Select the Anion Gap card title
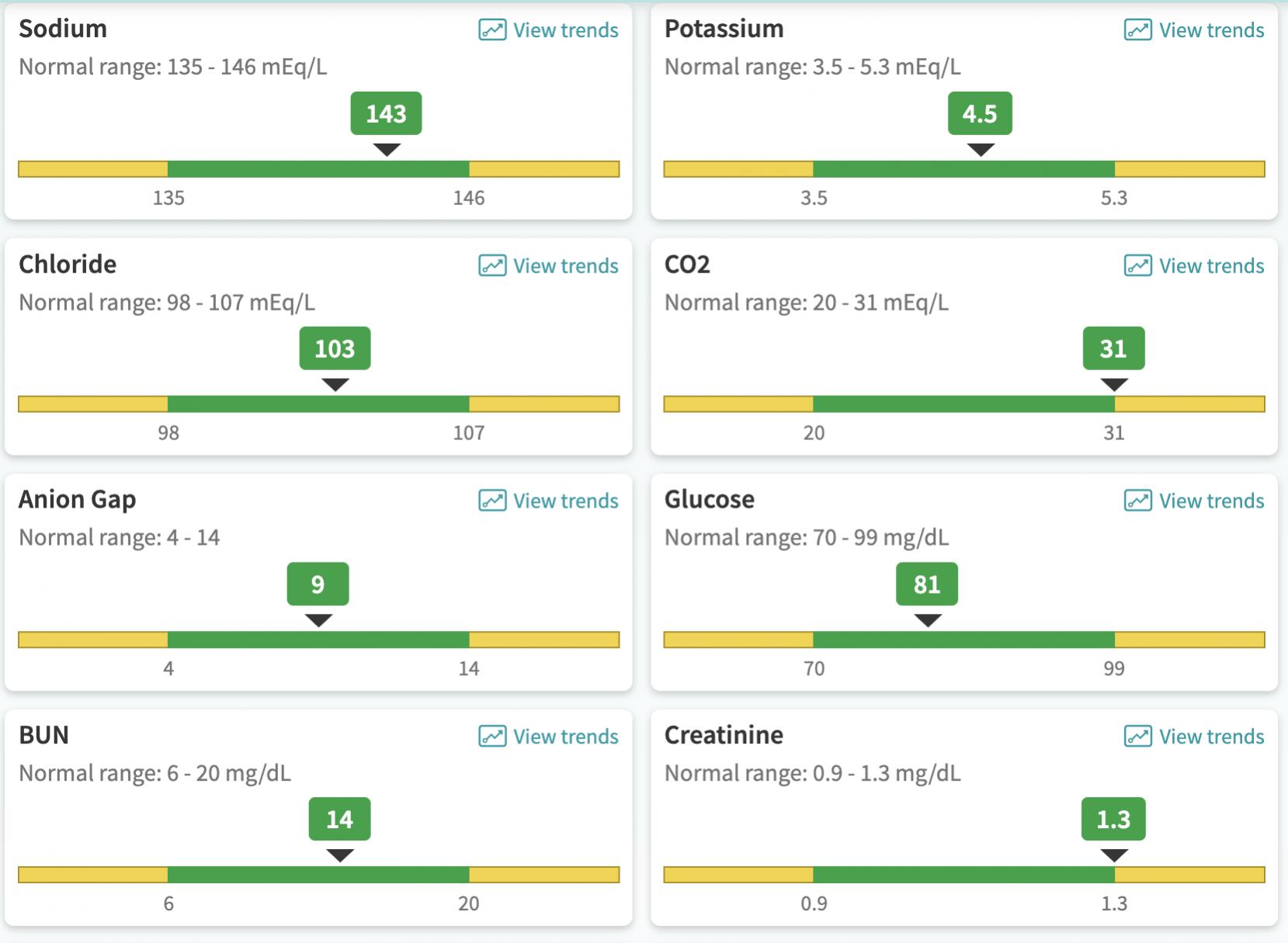 (77, 499)
